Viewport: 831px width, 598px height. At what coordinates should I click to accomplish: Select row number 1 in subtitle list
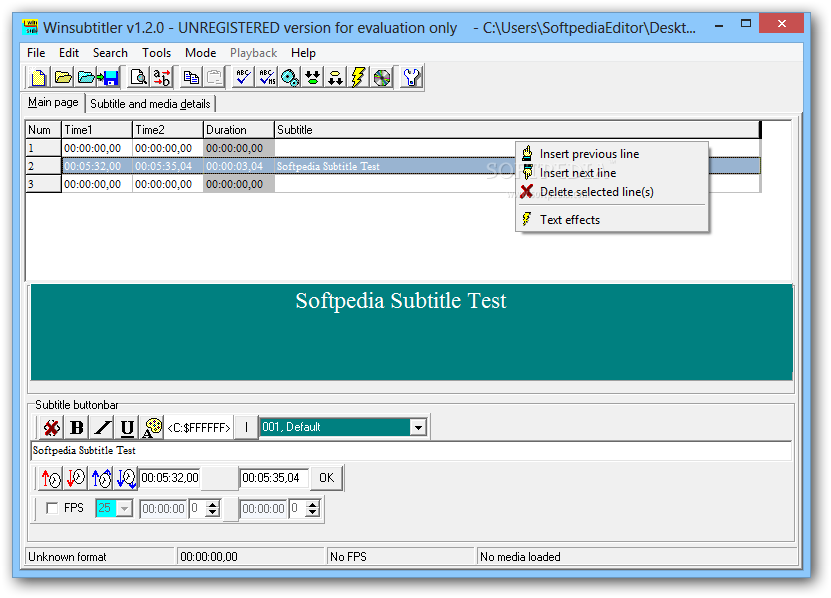click(x=43, y=148)
